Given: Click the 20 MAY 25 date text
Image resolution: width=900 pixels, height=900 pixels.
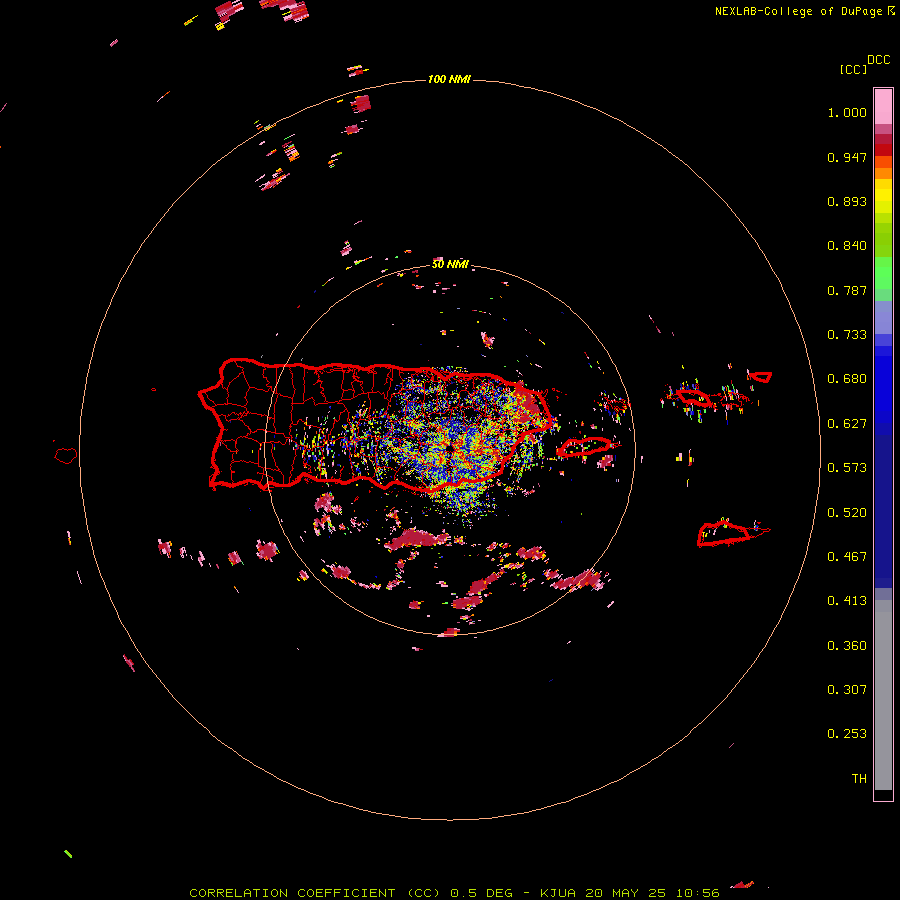Looking at the screenshot, I should 625,893.
